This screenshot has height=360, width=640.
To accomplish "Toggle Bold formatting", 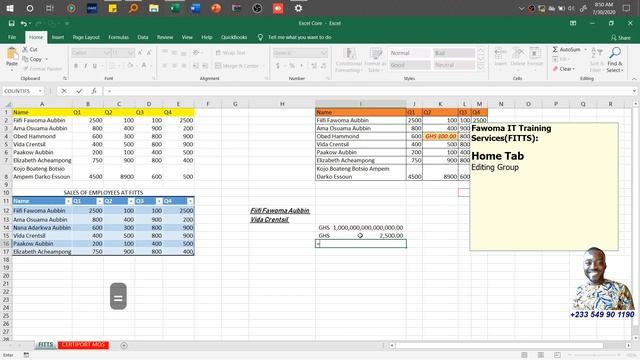I will tap(76, 66).
